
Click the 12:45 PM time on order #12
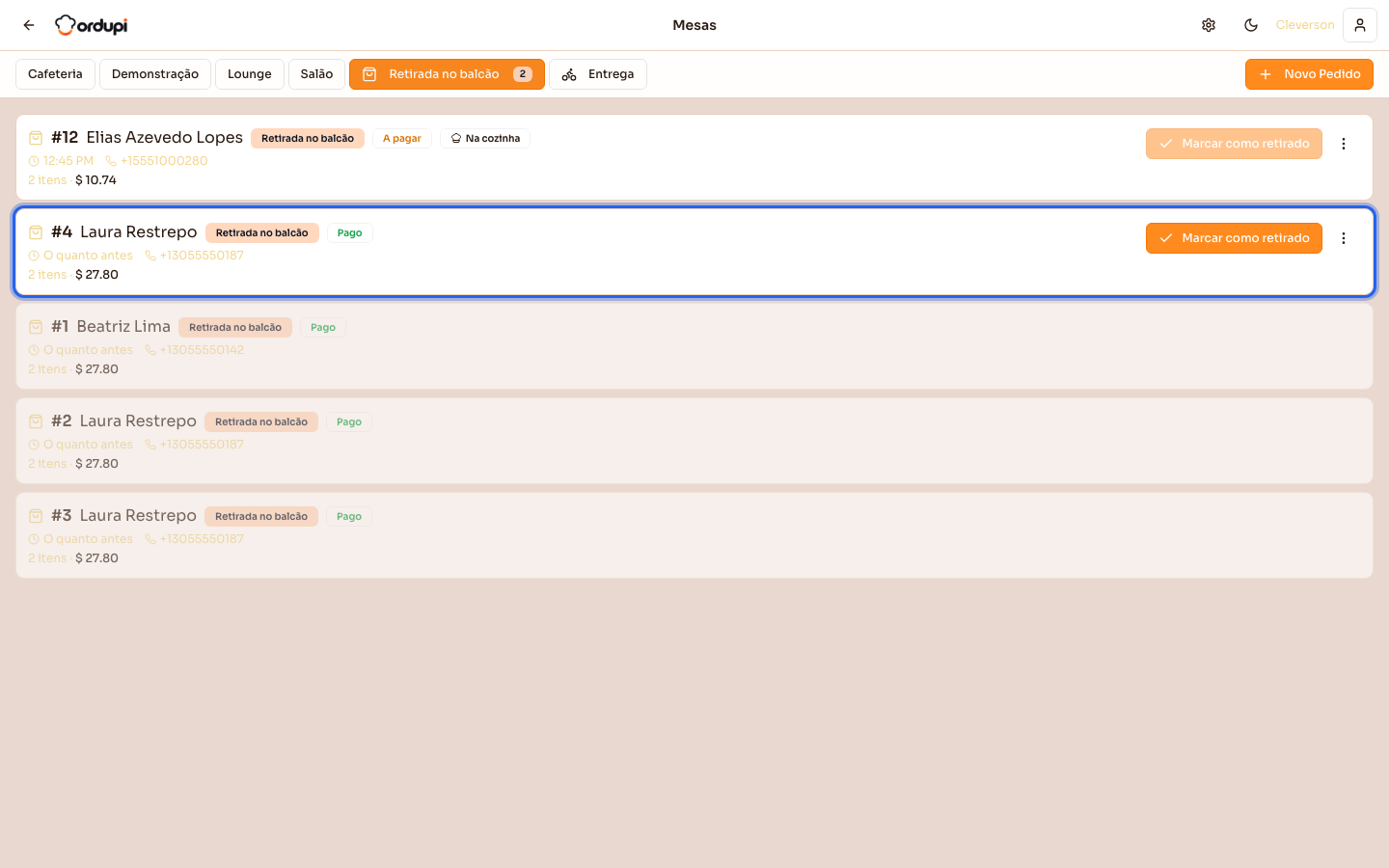(68, 161)
